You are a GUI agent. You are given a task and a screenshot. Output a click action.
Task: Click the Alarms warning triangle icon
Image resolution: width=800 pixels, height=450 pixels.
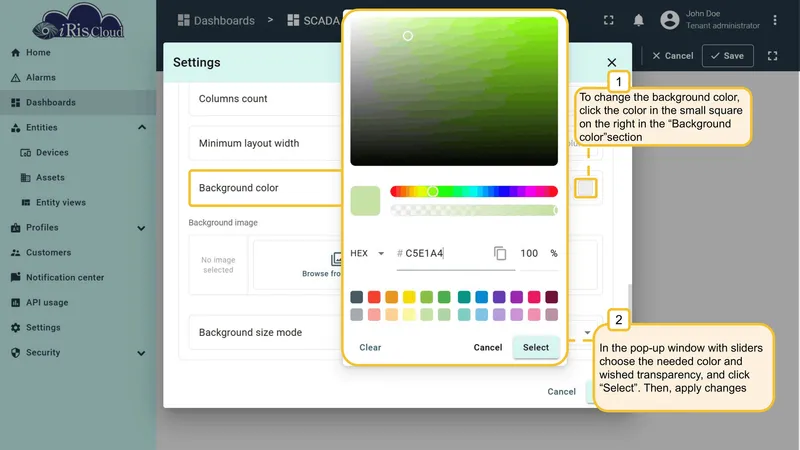coord(15,78)
